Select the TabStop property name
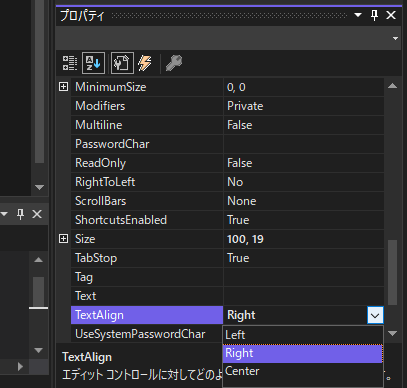The width and height of the screenshot is (407, 388). click(x=147, y=258)
